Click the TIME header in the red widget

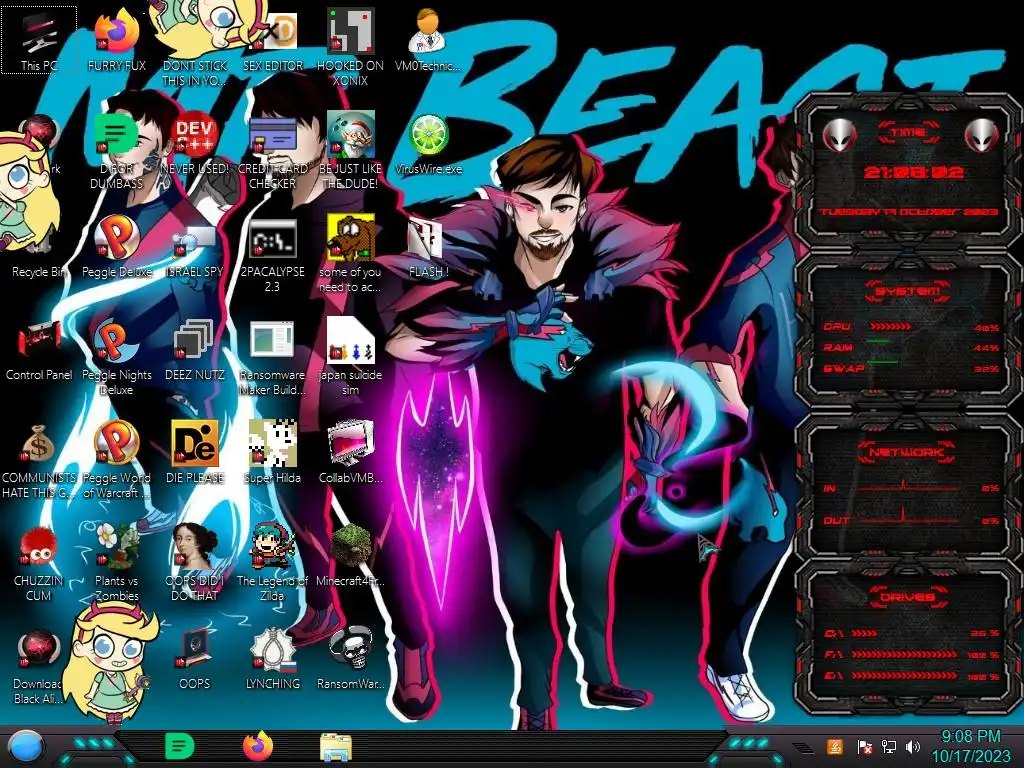[x=908, y=133]
